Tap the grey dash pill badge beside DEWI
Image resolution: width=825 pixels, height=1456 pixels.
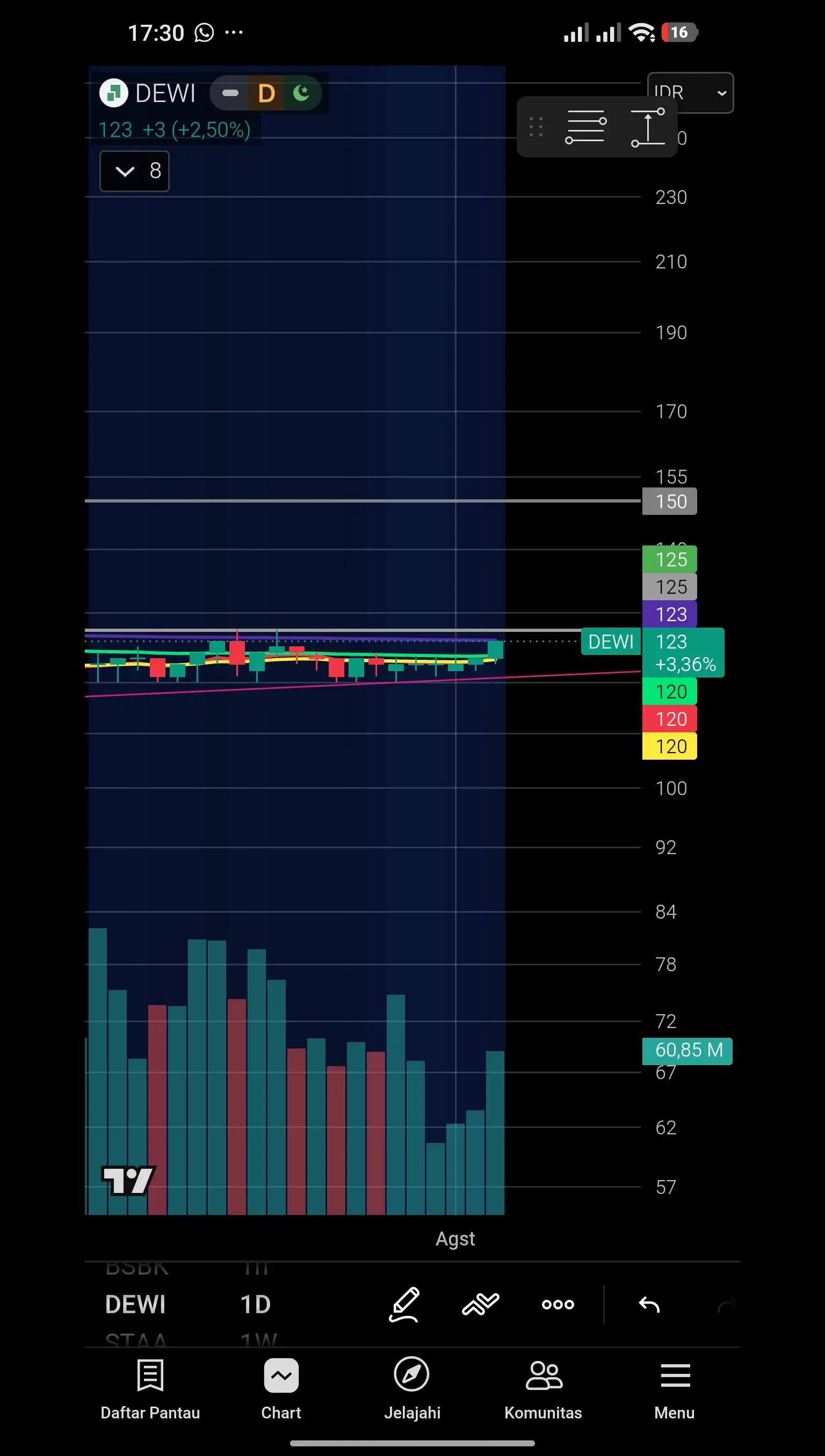pyautogui.click(x=230, y=93)
